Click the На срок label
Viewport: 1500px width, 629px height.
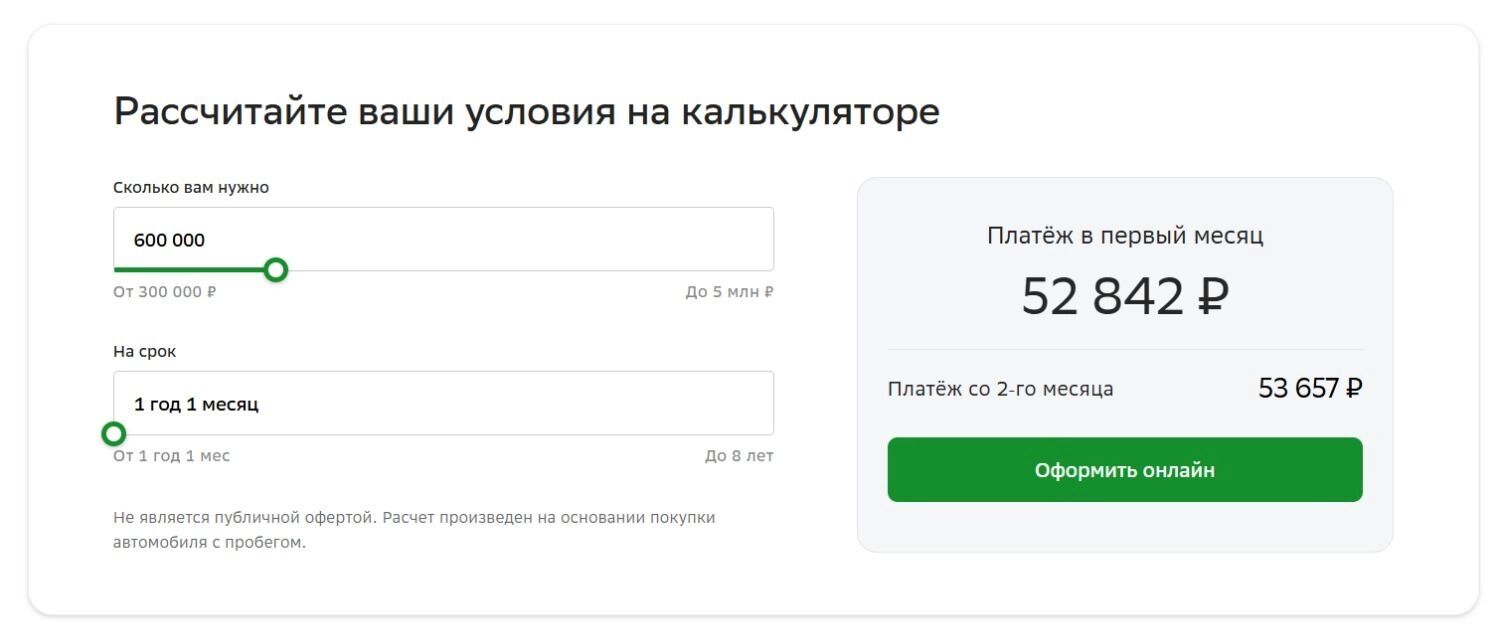[145, 352]
